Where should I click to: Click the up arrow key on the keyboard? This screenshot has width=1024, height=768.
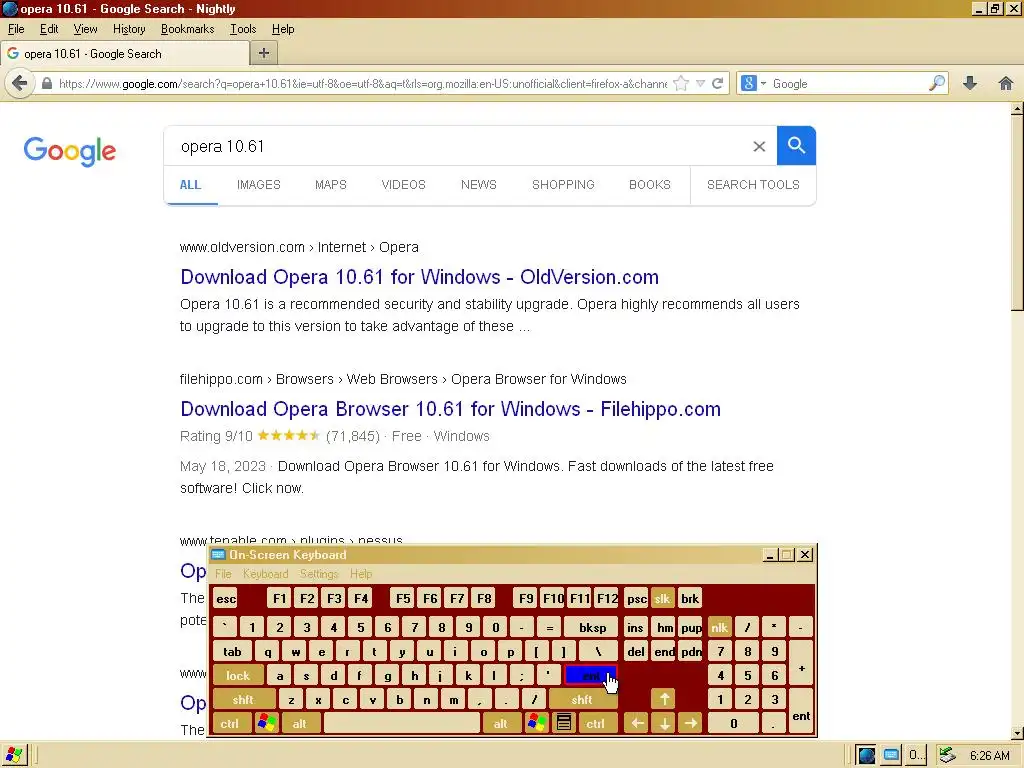tap(664, 699)
